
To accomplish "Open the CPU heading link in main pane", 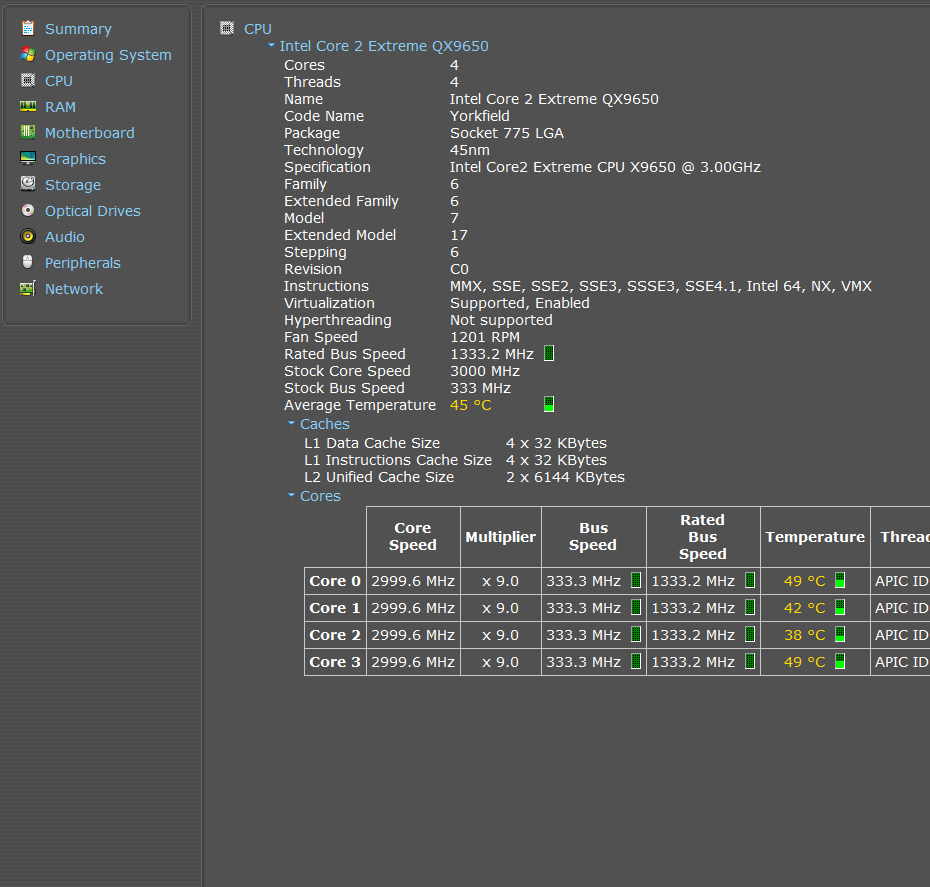I will [258, 29].
